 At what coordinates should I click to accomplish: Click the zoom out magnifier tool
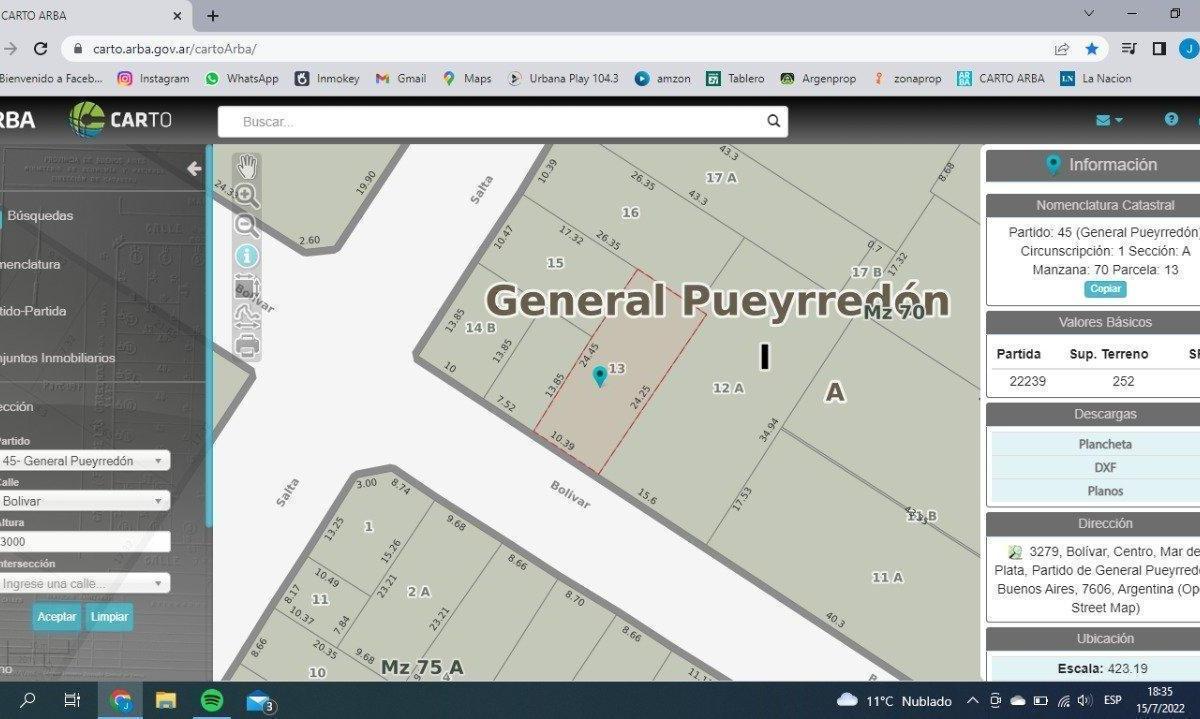tap(247, 226)
